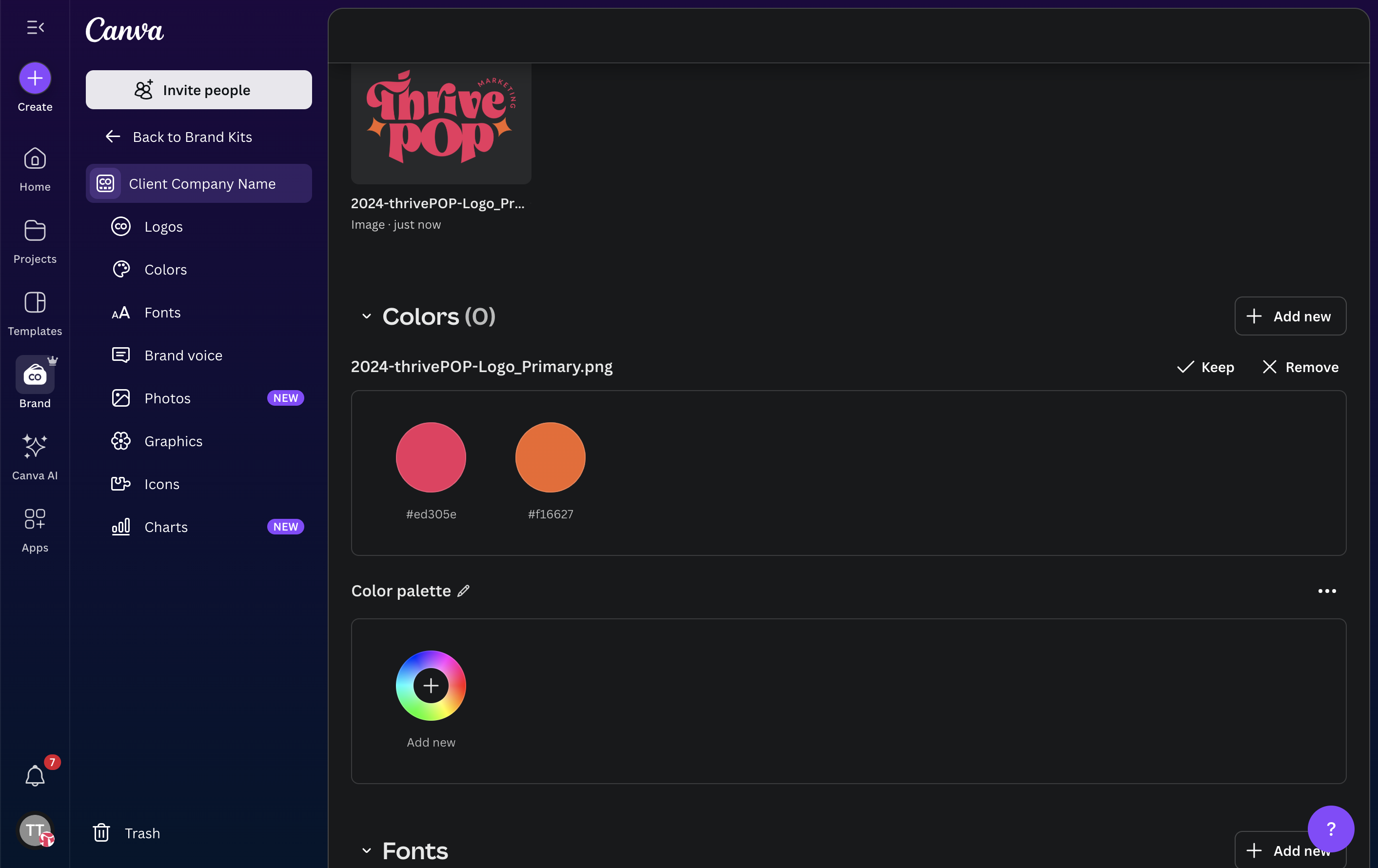Open Apps grid icon
Screen dimensions: 1378x868
(35, 519)
